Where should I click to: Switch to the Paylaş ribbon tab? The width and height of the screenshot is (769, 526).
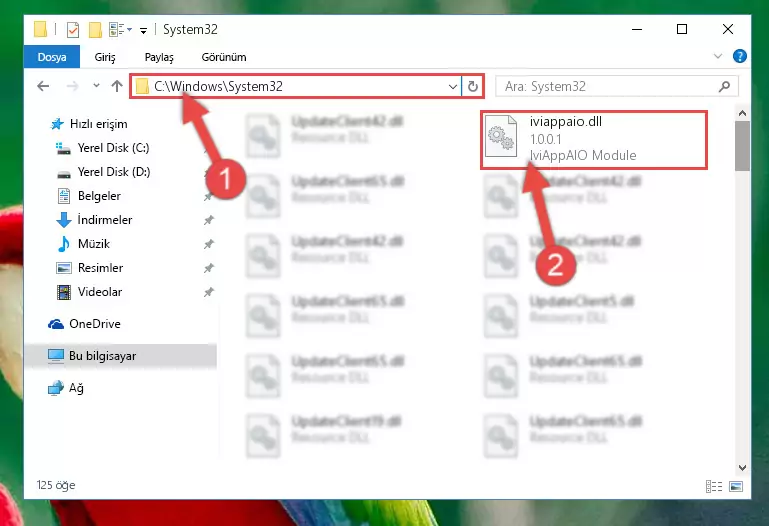click(159, 57)
